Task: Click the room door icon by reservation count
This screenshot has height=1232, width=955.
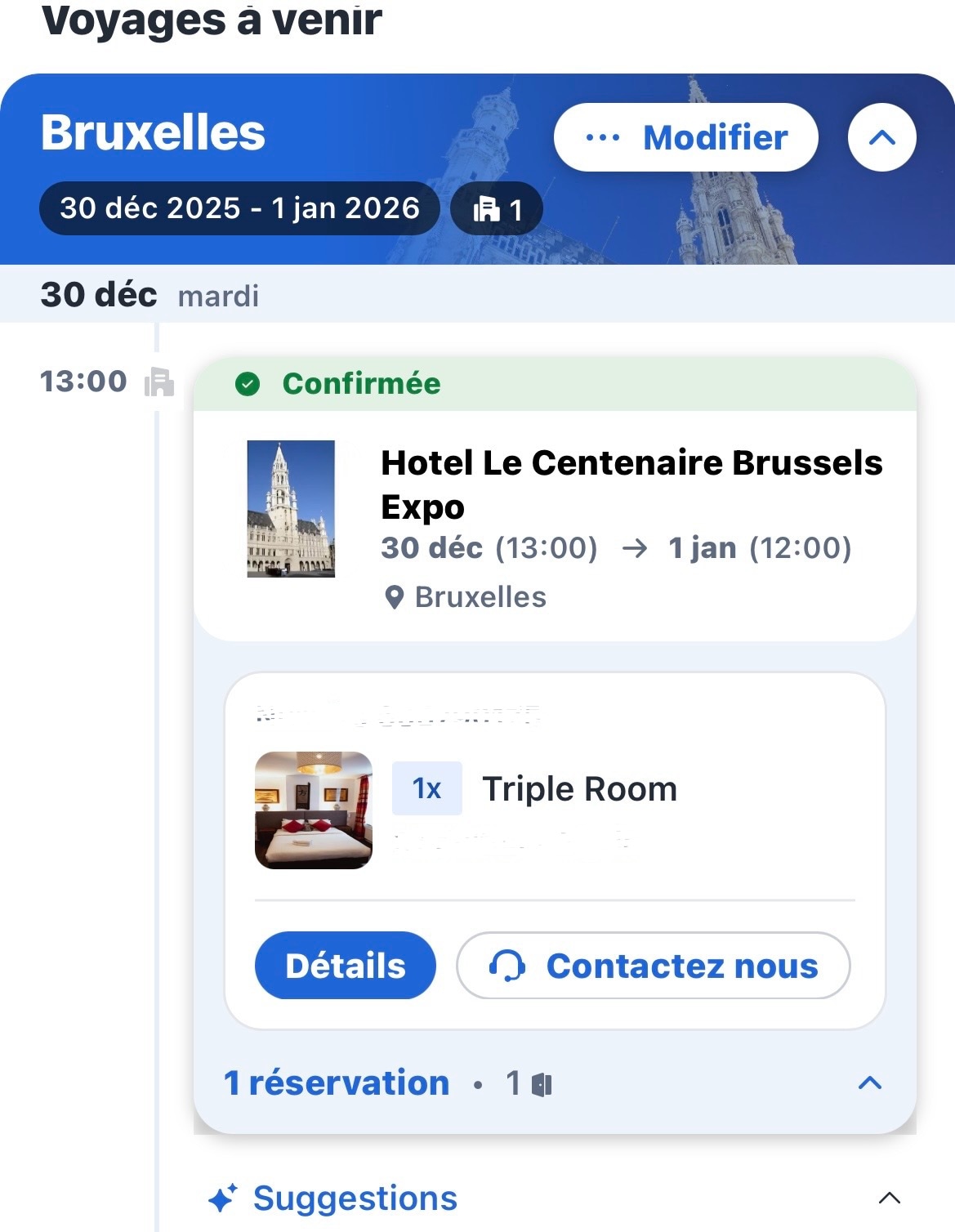Action: click(x=542, y=1085)
